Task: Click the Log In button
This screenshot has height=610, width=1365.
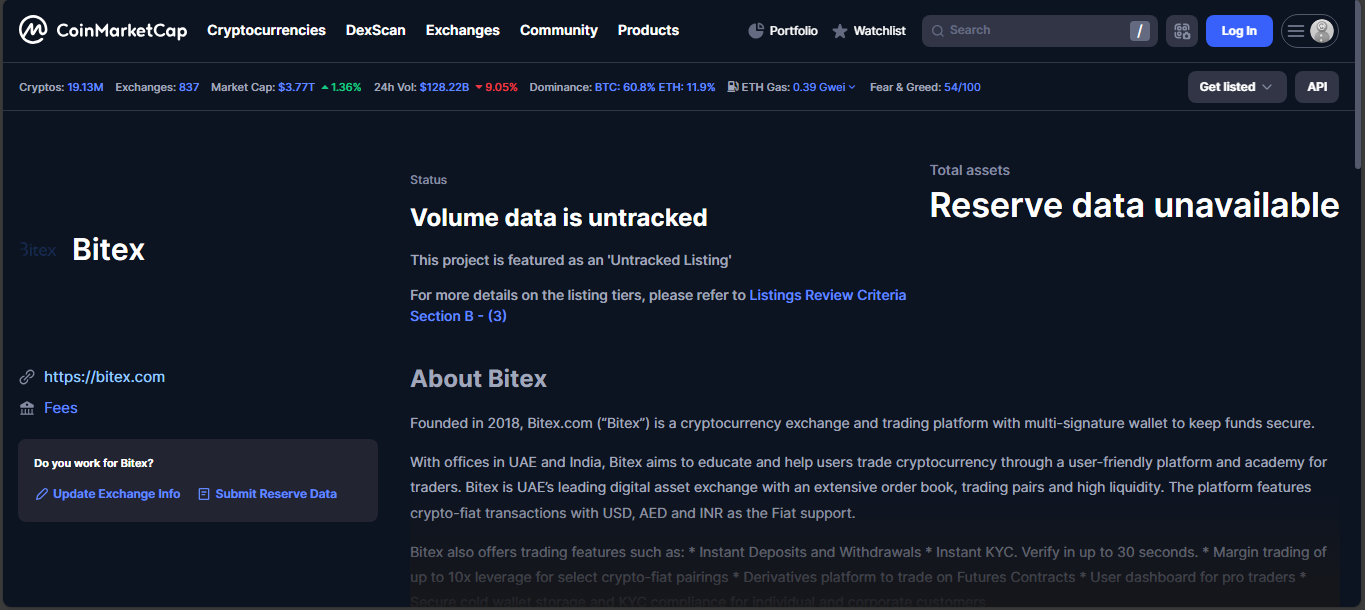Action: pyautogui.click(x=1239, y=31)
